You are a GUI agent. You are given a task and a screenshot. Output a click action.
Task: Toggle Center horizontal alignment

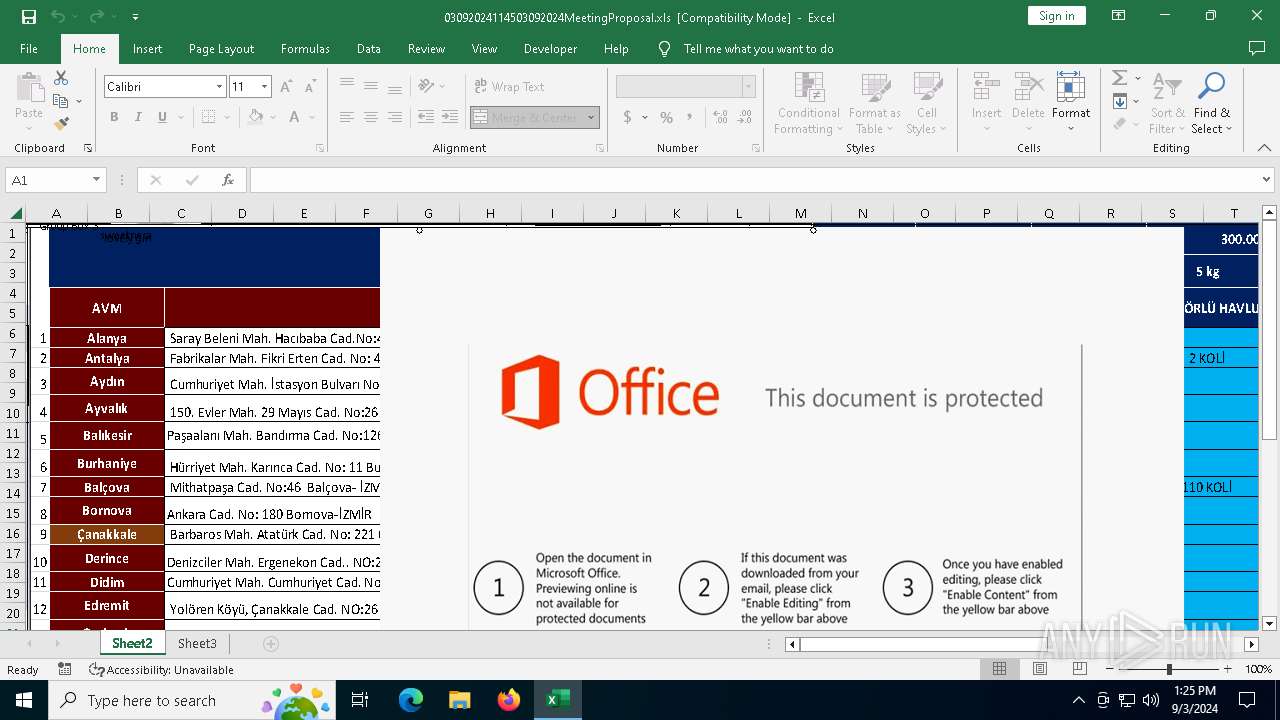coord(371,117)
